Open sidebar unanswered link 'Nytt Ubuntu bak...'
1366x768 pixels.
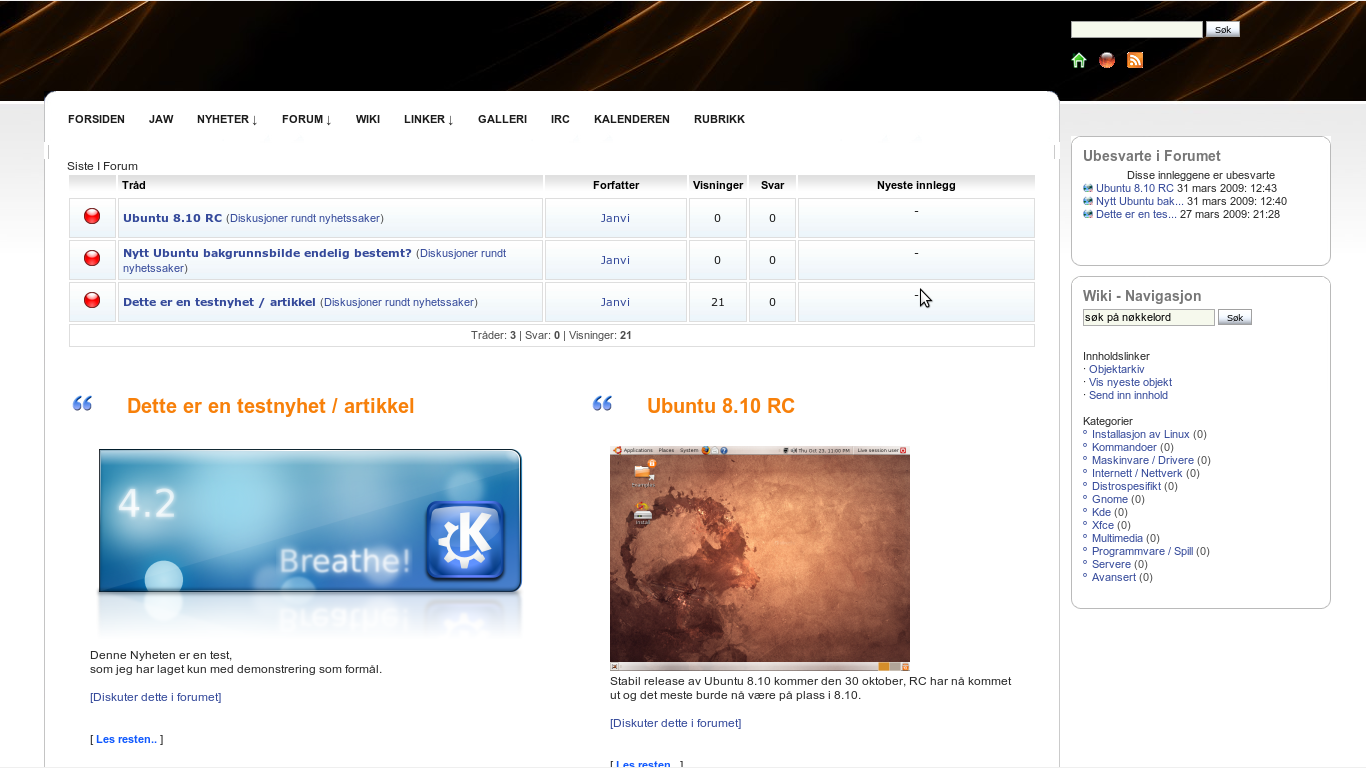[1140, 201]
